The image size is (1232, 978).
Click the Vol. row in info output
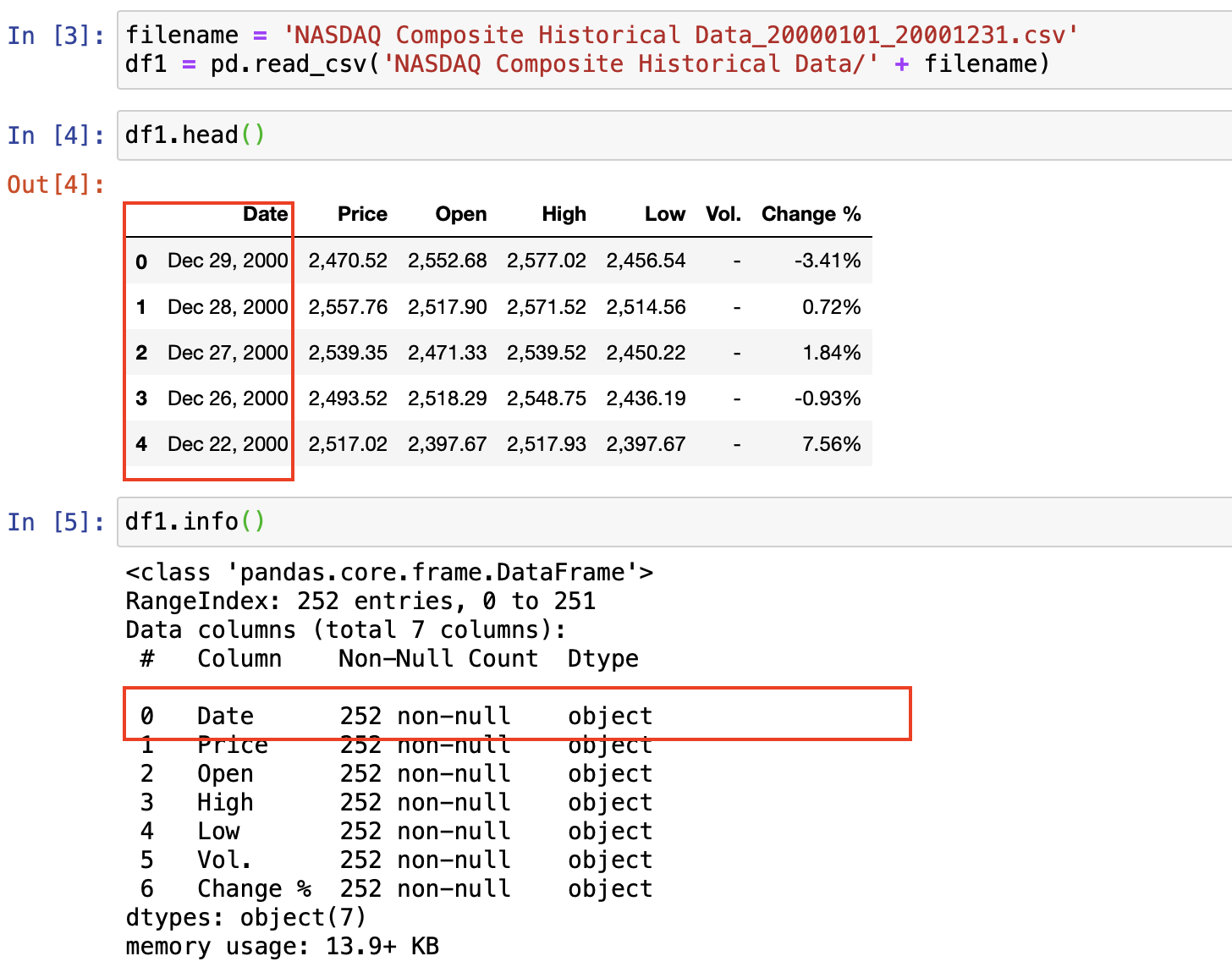click(396, 860)
